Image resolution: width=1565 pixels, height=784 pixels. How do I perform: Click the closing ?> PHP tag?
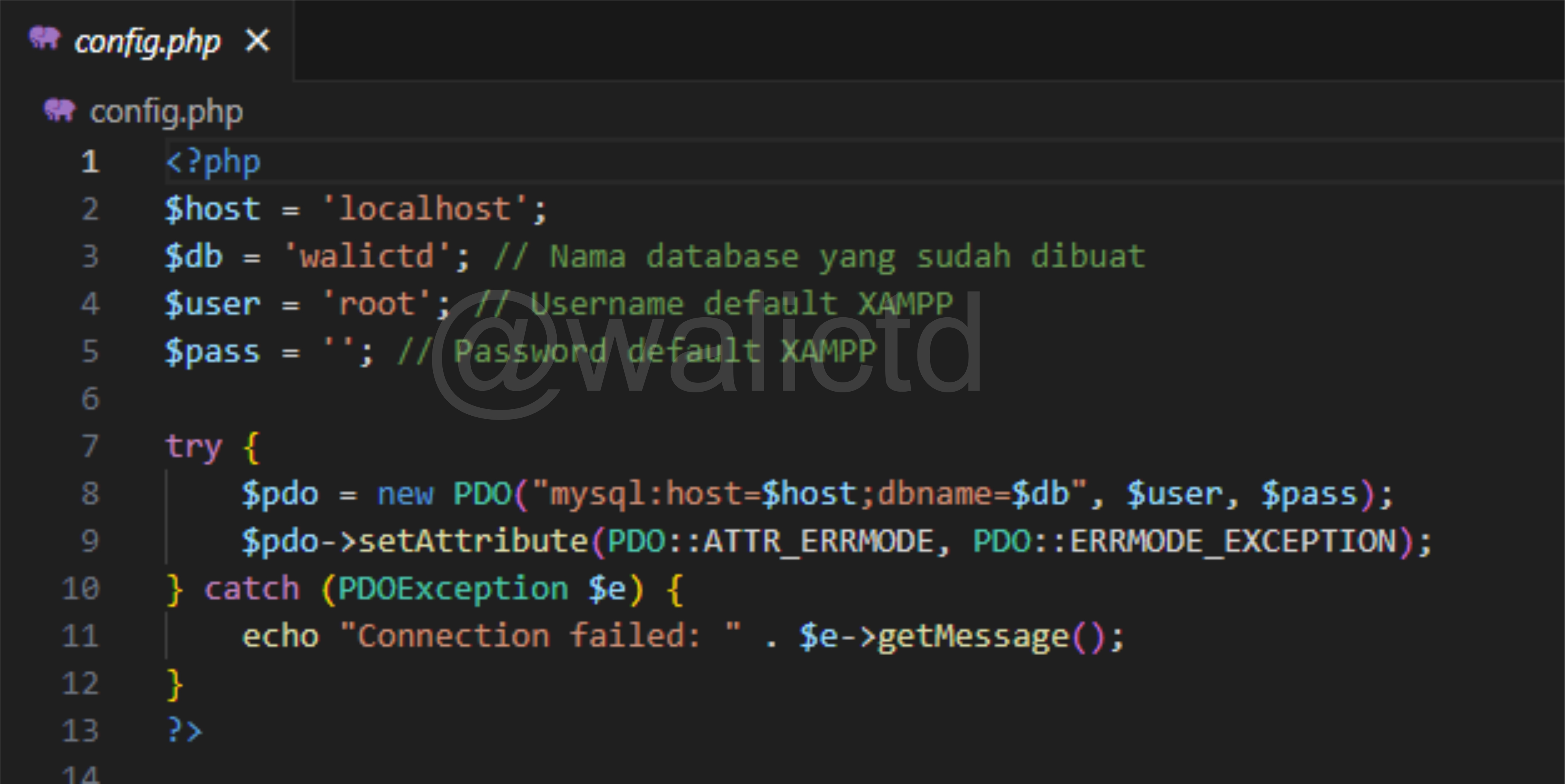[x=184, y=731]
